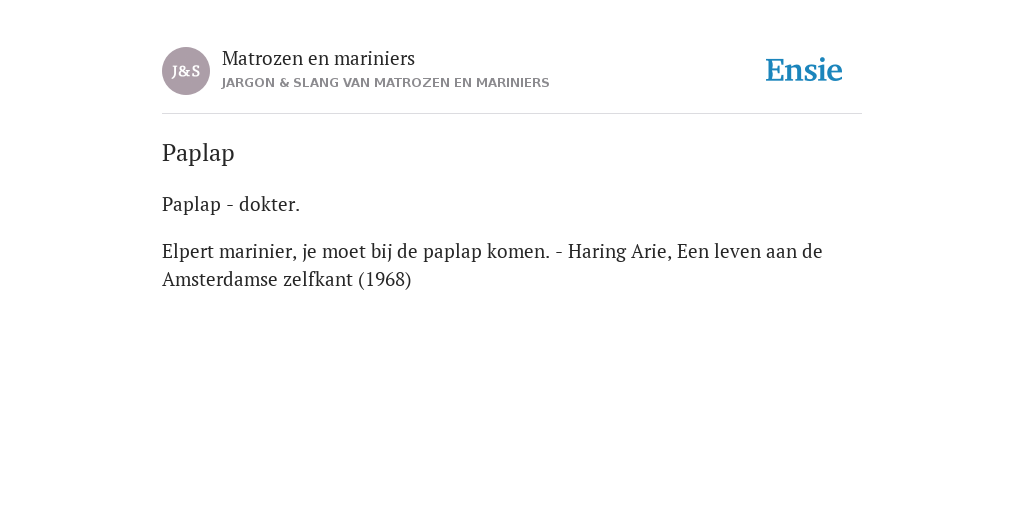The width and height of the screenshot is (1024, 512).
Task: Click 'Amsterdamse zelfkant' in the citation
Action: (257, 280)
